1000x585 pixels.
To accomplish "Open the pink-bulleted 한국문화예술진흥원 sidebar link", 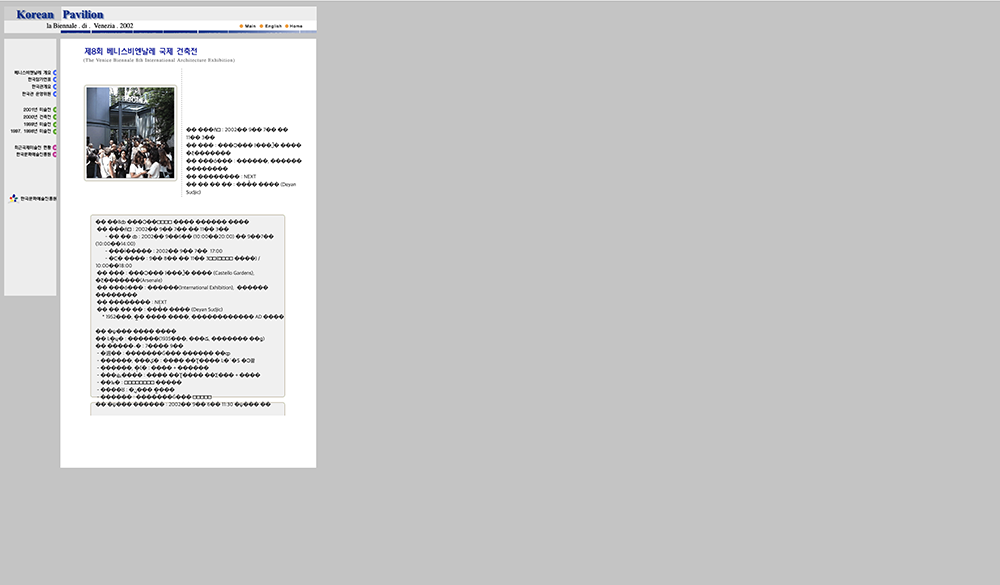I will click(x=34, y=154).
